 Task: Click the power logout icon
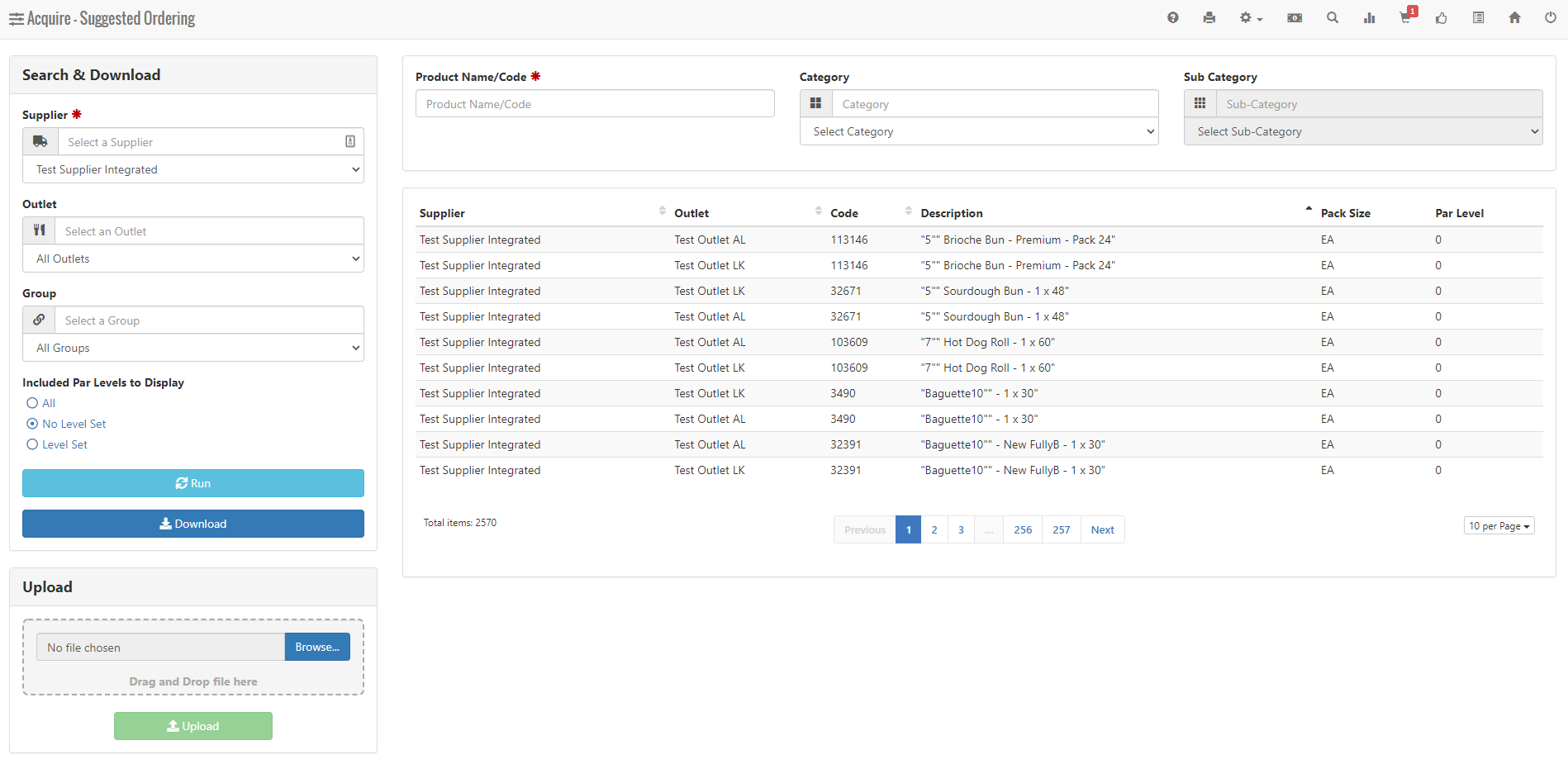pos(1550,17)
